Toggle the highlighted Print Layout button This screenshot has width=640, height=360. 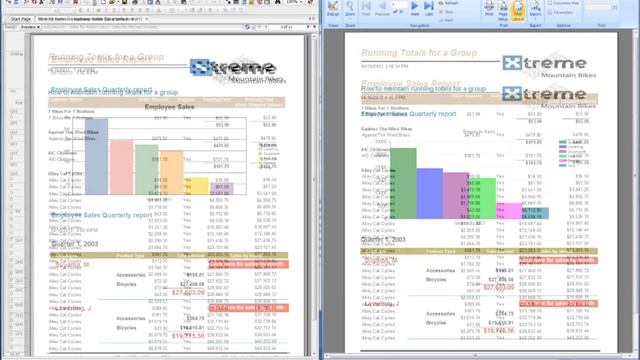pyautogui.click(x=518, y=11)
